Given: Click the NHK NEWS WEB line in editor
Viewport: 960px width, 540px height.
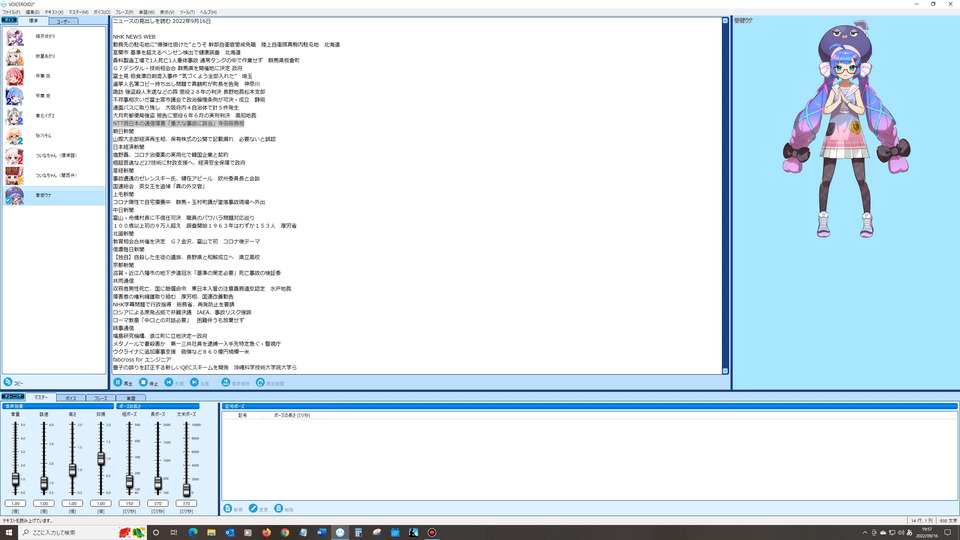Looking at the screenshot, I should point(134,37).
